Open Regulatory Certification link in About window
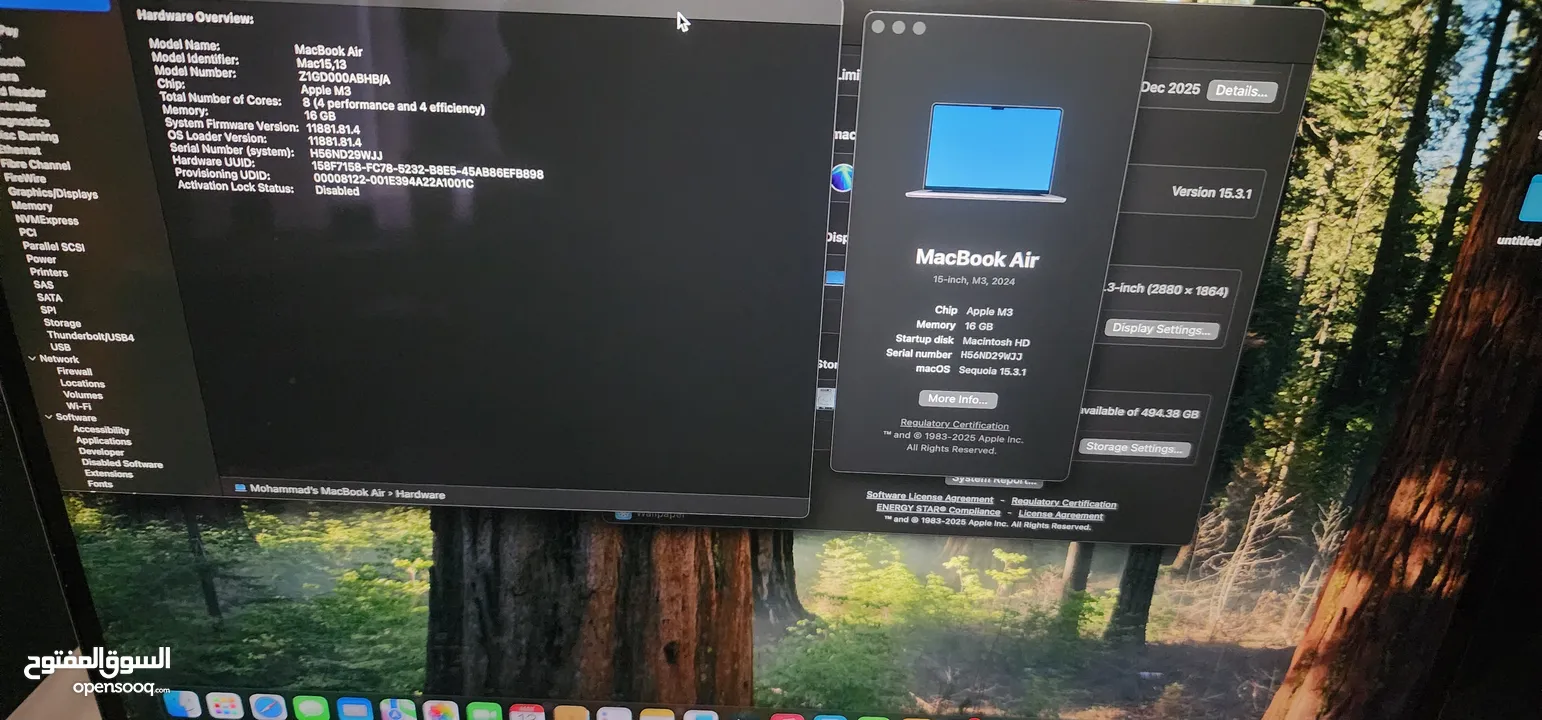Screen dimensions: 1542x720 pos(954,425)
